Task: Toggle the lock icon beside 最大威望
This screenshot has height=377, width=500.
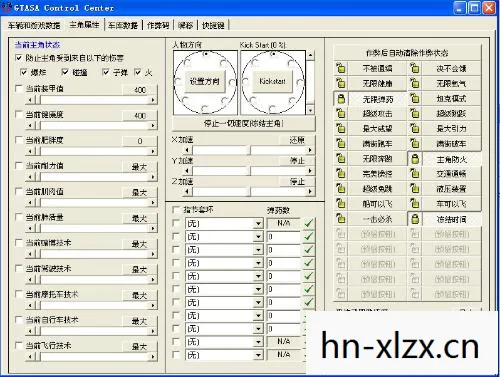Action: [x=341, y=129]
